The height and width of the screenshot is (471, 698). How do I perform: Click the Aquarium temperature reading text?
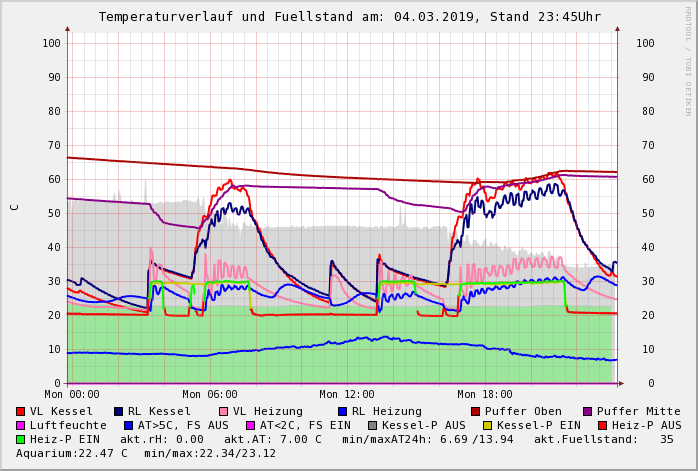72,453
